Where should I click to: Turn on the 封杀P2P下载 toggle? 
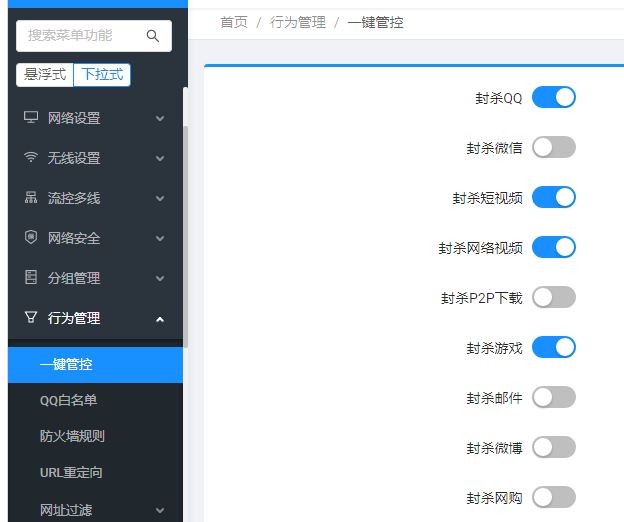[554, 297]
